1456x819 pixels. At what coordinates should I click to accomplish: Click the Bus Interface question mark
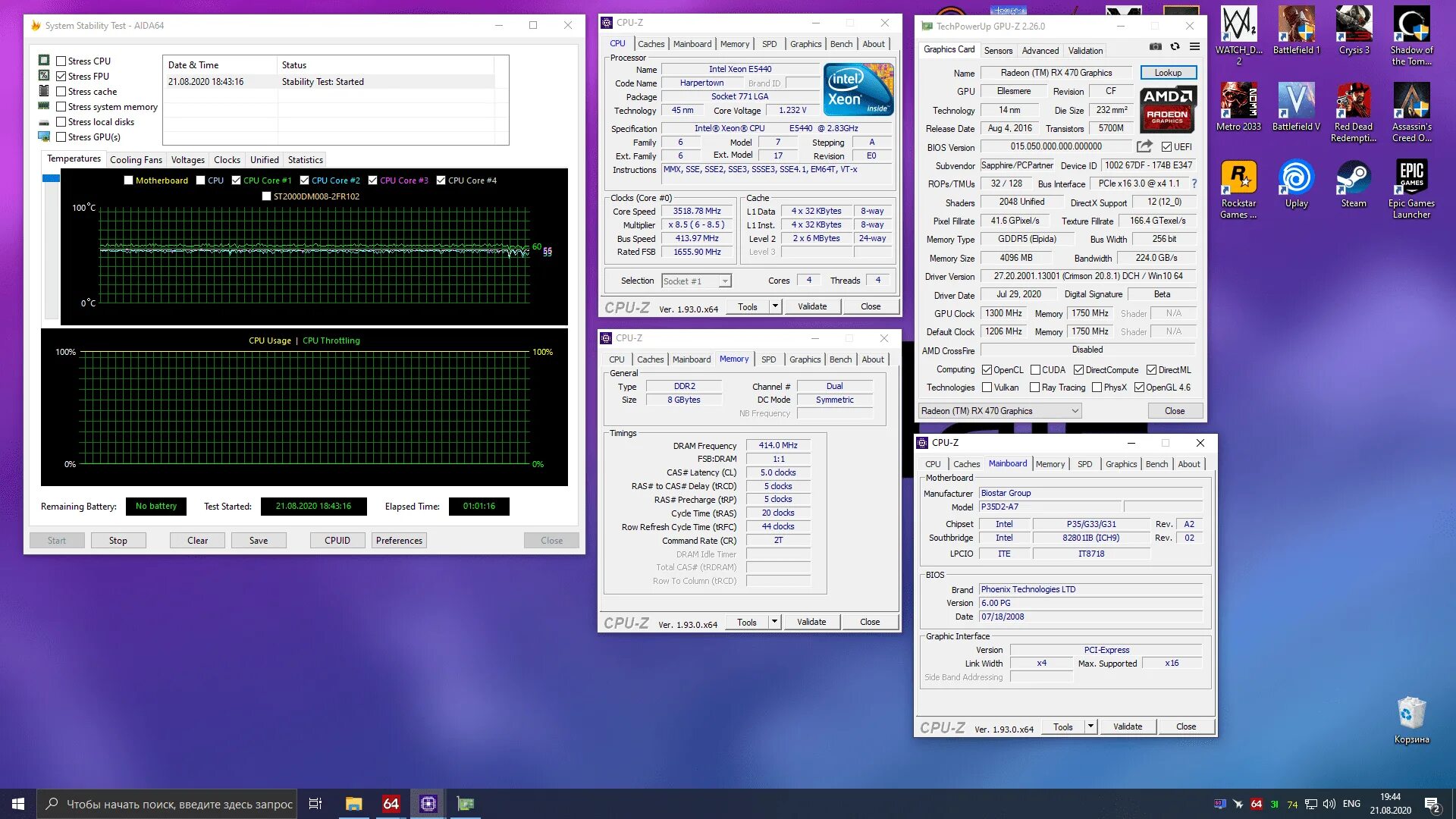[1194, 184]
